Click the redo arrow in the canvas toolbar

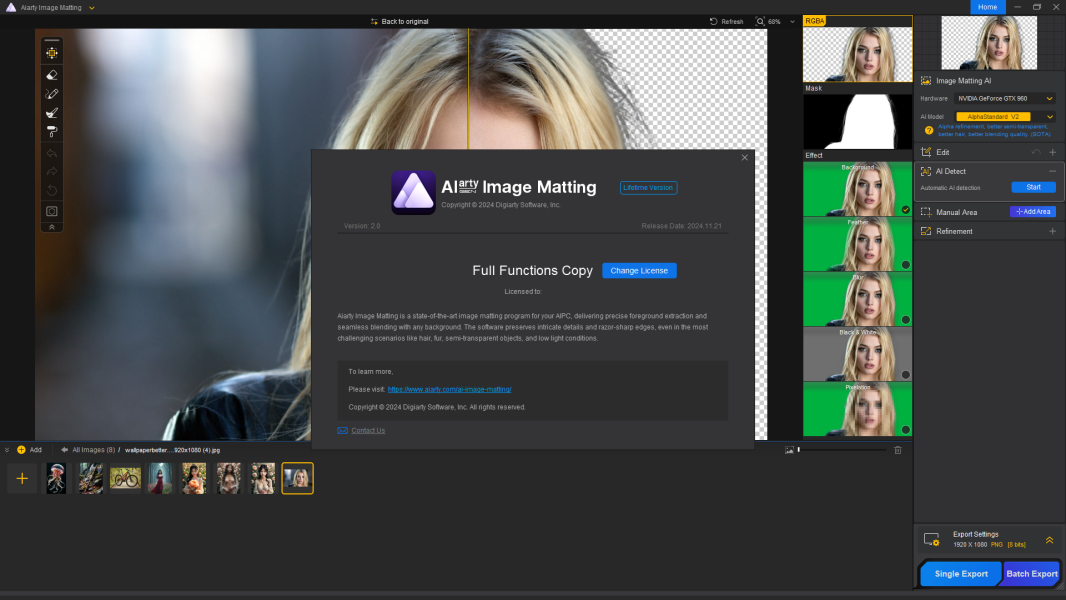(52, 171)
